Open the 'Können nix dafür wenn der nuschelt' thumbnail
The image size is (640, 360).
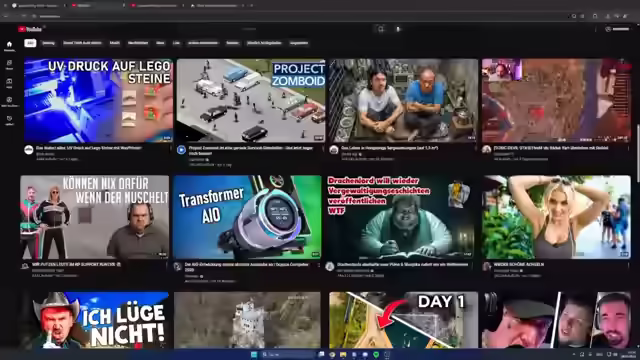(95, 217)
